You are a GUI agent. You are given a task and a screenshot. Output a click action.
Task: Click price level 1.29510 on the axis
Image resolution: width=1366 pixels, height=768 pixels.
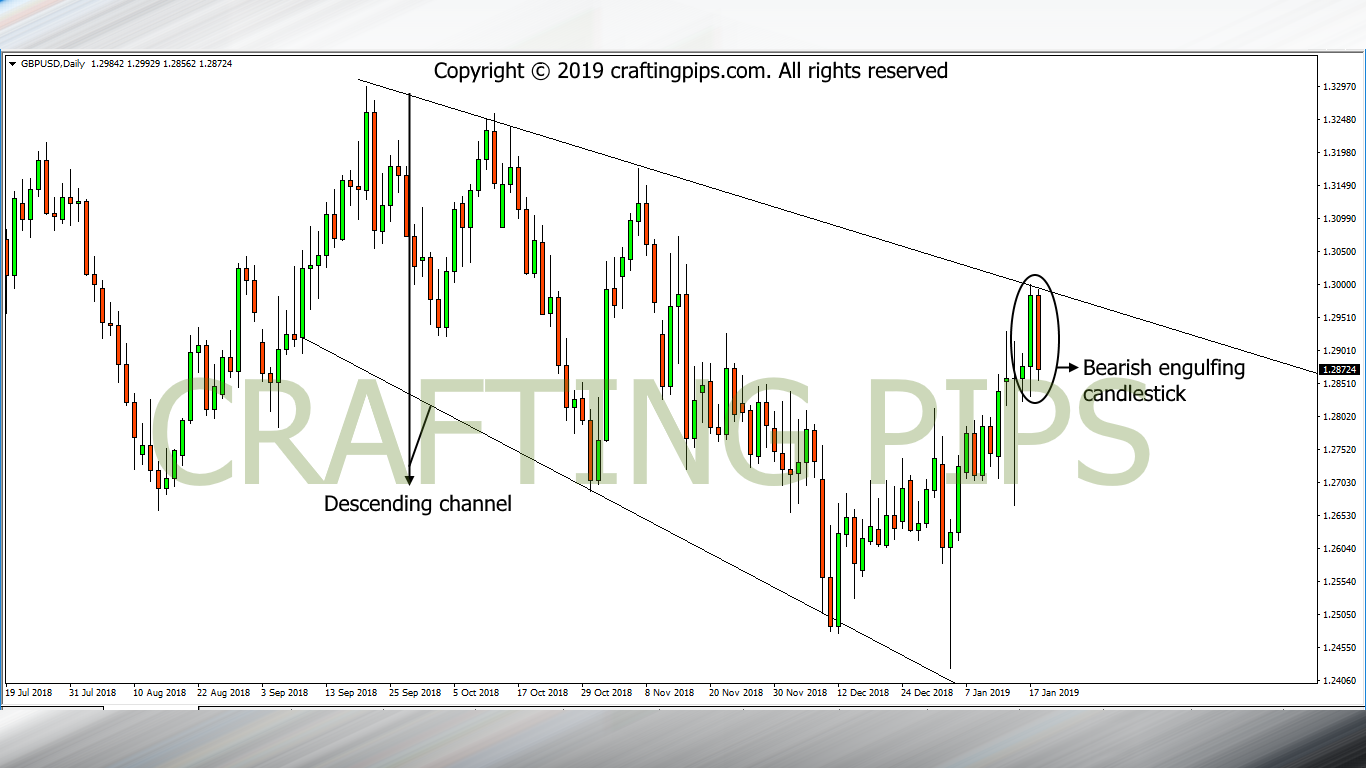[1338, 318]
